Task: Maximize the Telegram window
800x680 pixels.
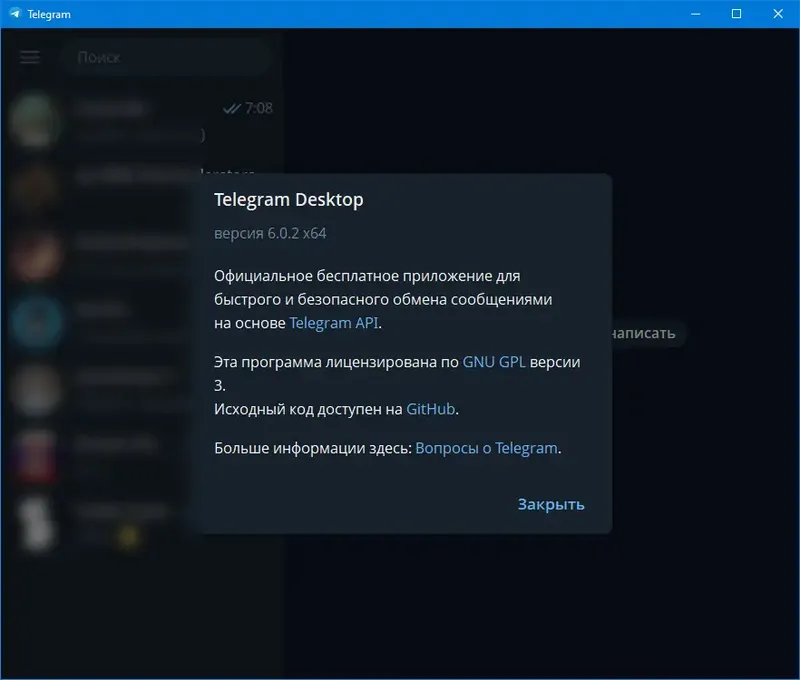Action: 736,14
